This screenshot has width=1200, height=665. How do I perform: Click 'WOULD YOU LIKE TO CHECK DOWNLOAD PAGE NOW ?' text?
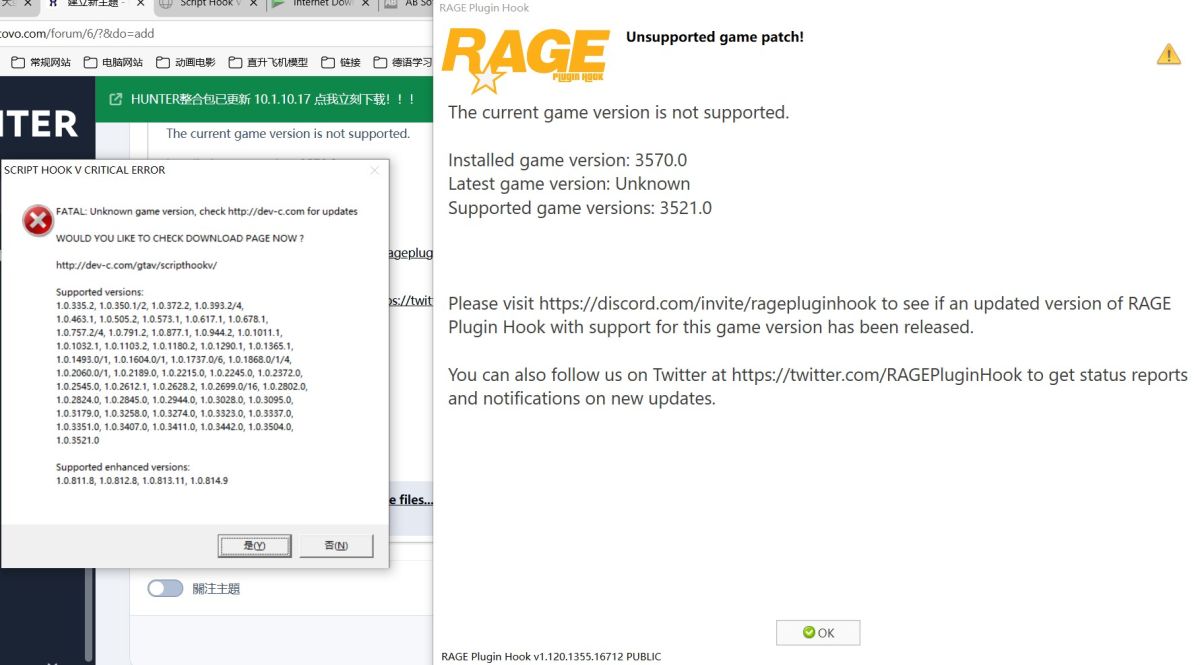(x=180, y=238)
